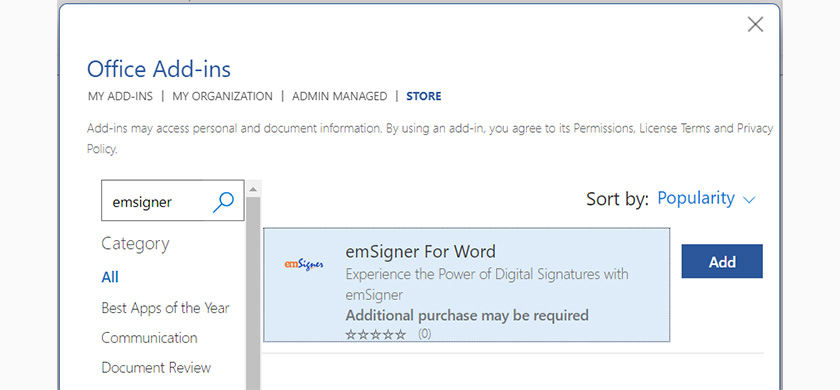Go to the STORE tab
Viewport: 840px width, 390px height.
(424, 96)
